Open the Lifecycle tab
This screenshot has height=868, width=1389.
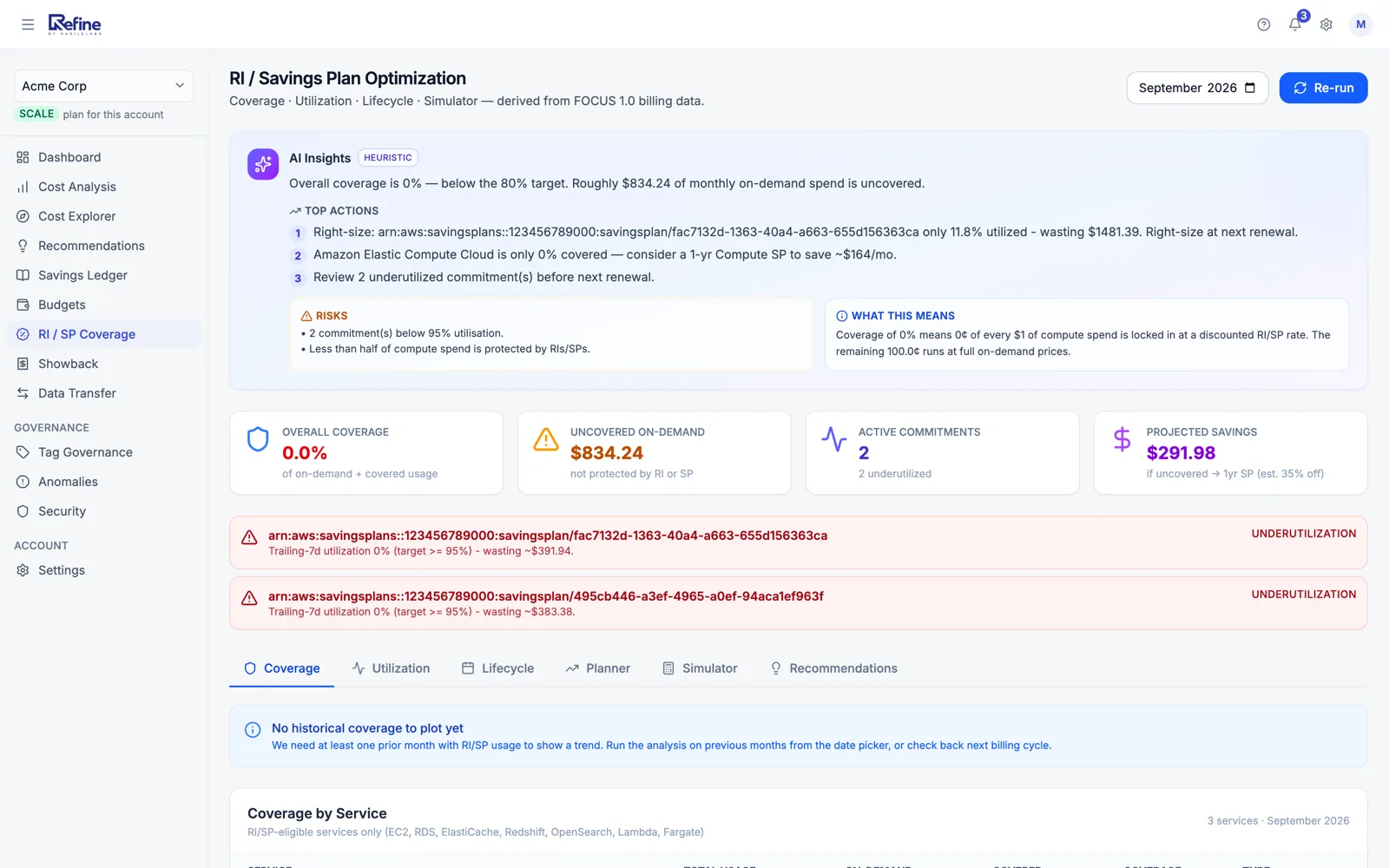coord(497,668)
